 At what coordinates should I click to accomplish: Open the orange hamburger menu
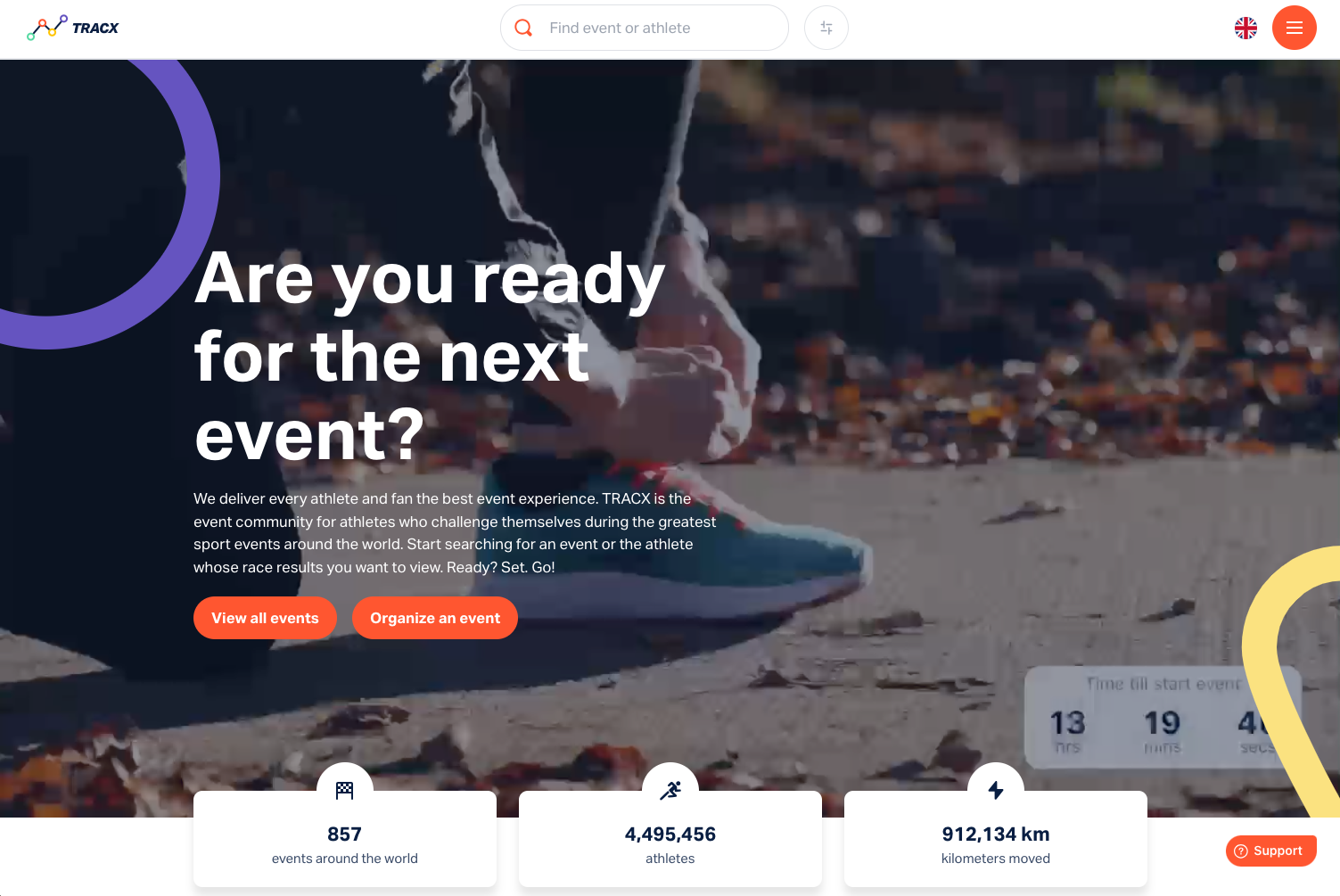pos(1295,28)
